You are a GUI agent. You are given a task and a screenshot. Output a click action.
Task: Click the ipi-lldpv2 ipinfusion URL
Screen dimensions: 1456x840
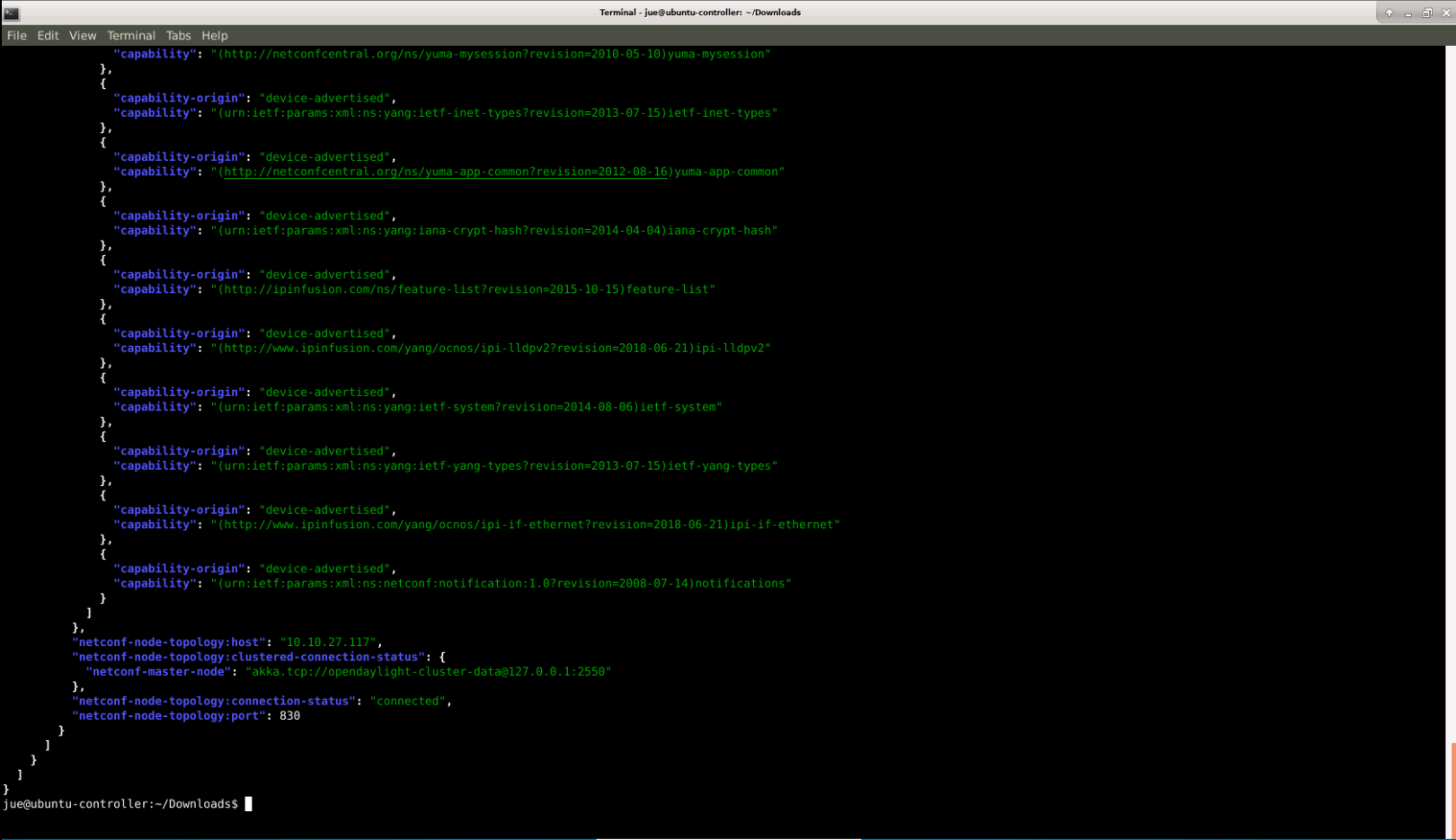point(456,348)
